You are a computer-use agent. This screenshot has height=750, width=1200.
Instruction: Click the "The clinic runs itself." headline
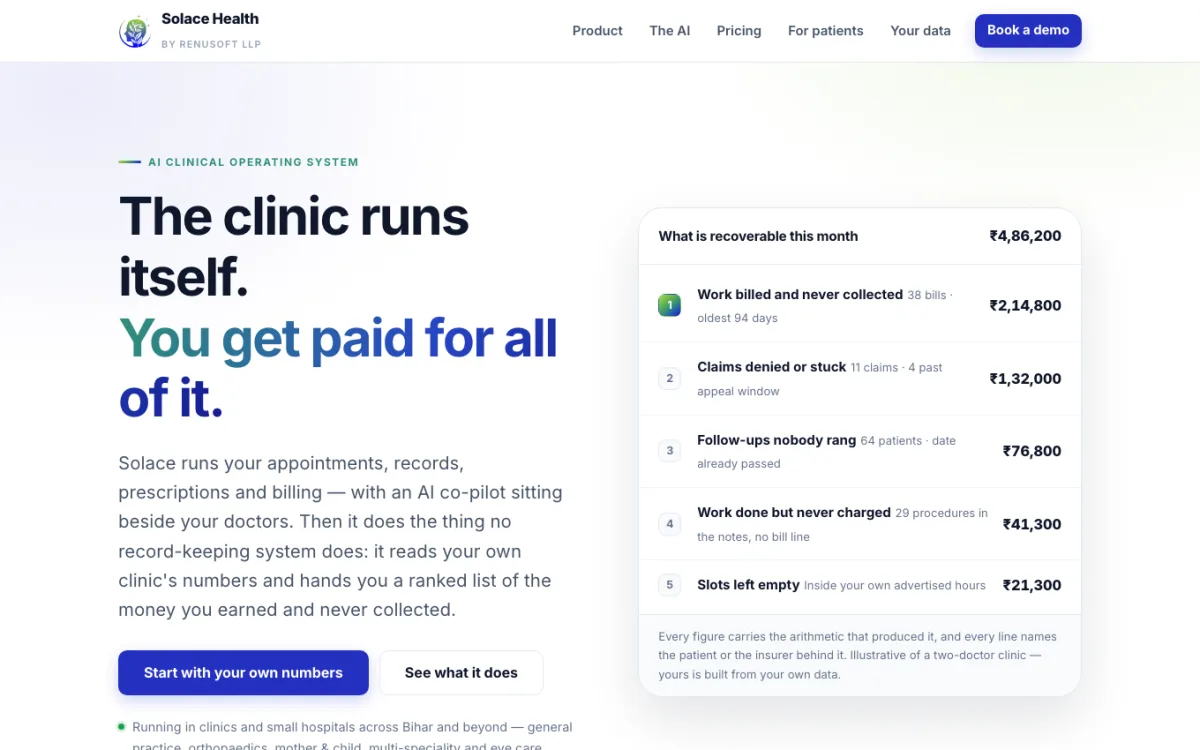point(294,246)
